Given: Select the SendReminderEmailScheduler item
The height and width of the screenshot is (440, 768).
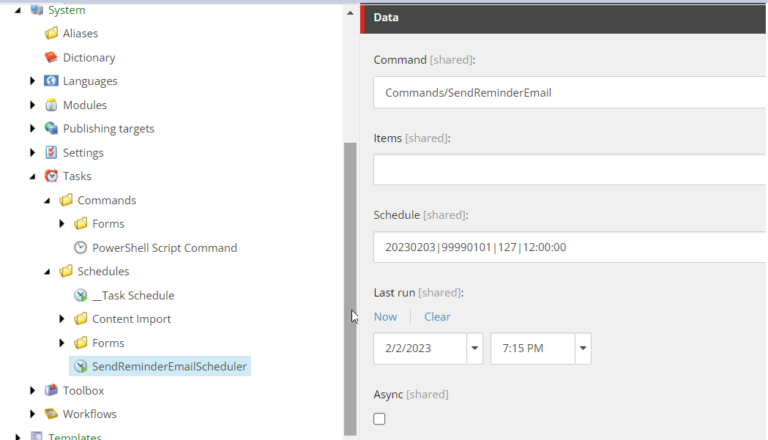Looking at the screenshot, I should tap(169, 367).
